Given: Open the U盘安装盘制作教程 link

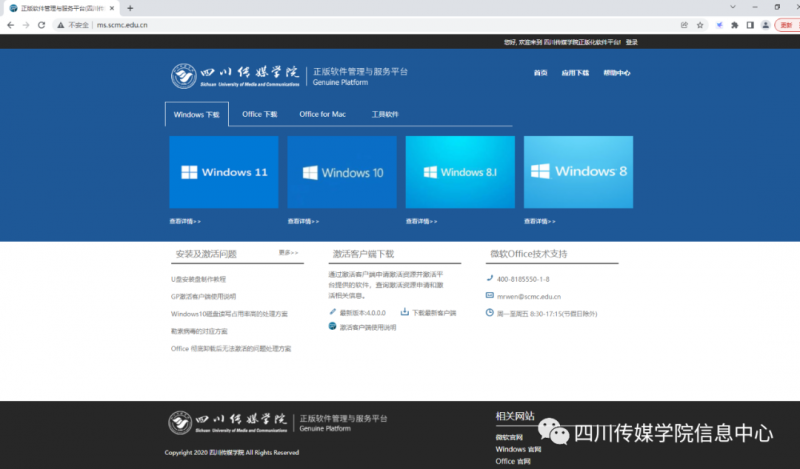Looking at the screenshot, I should (x=198, y=279).
